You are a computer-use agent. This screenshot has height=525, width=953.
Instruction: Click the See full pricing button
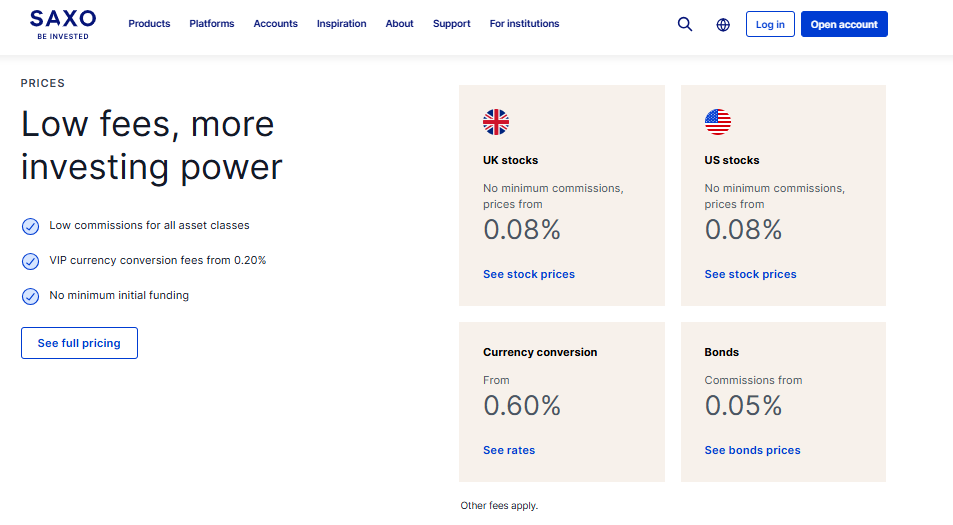click(79, 343)
